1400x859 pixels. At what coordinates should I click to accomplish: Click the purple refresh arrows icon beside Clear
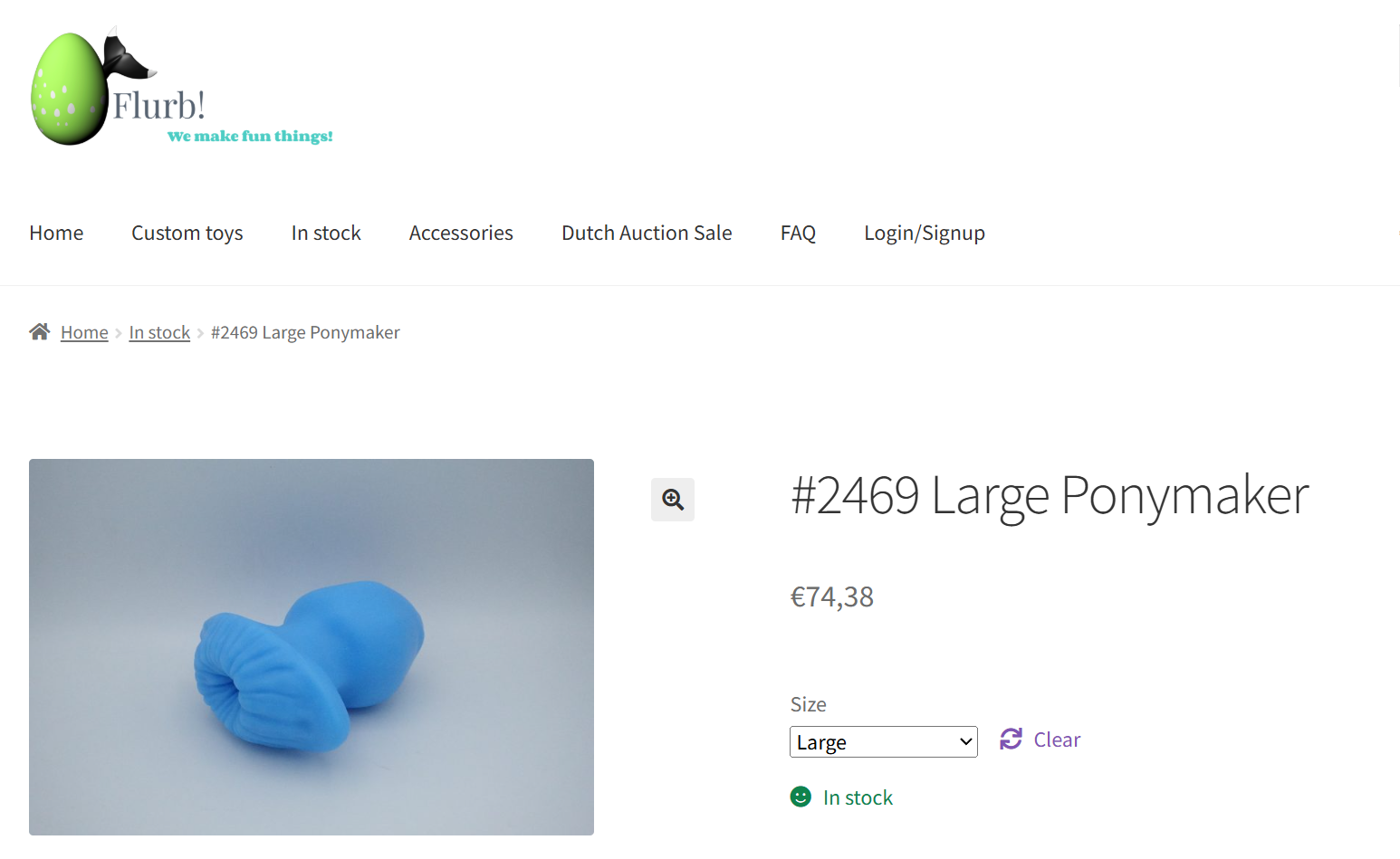click(x=1011, y=740)
